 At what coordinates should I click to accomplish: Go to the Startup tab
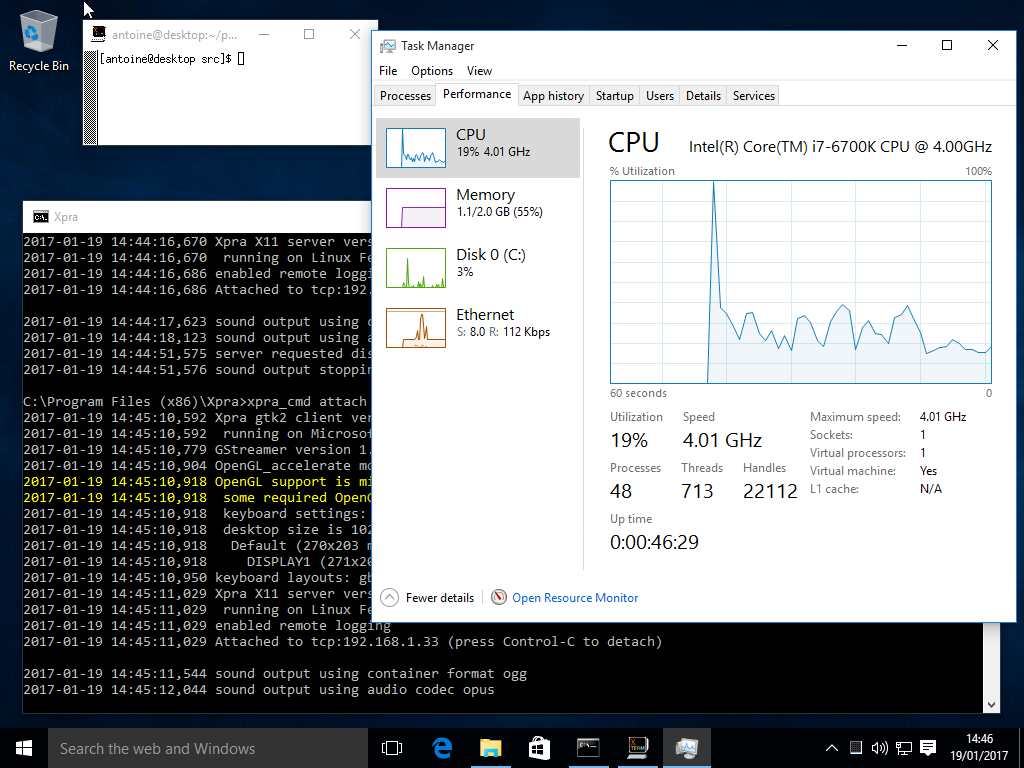(615, 95)
